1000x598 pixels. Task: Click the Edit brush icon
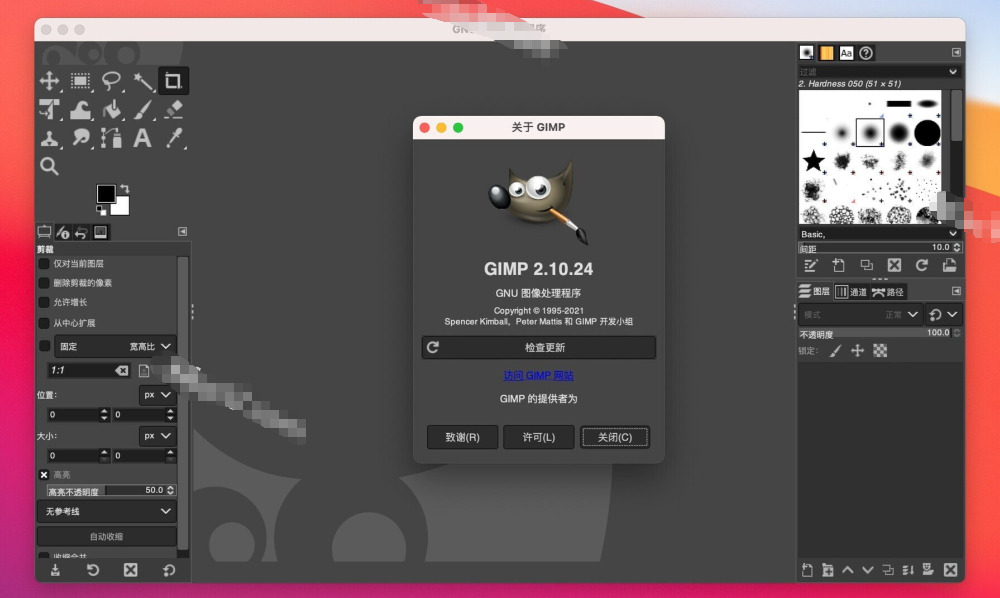[811, 266]
